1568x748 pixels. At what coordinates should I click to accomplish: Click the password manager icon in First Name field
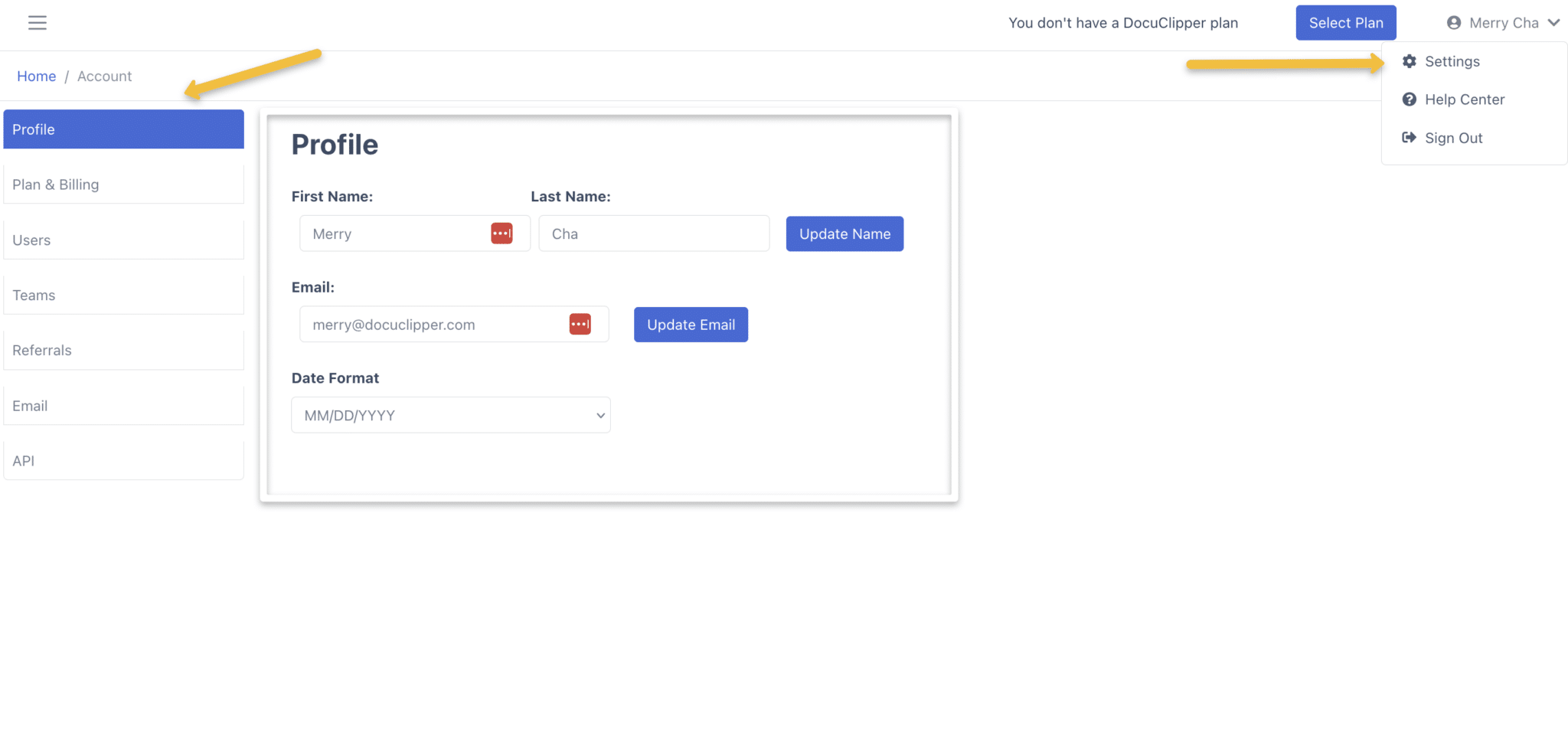pyautogui.click(x=502, y=233)
